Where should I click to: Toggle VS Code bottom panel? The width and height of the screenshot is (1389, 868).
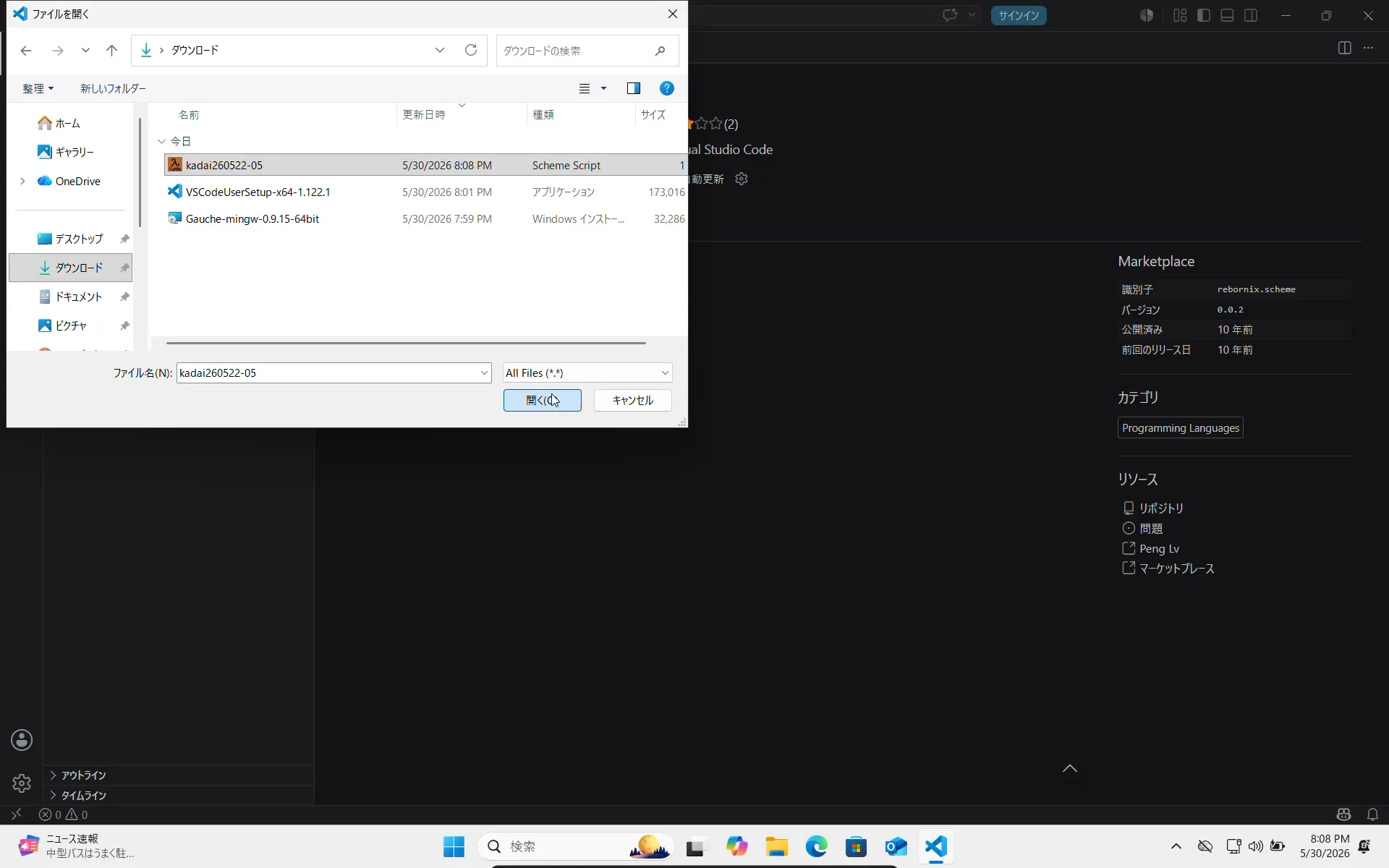coord(1227,15)
